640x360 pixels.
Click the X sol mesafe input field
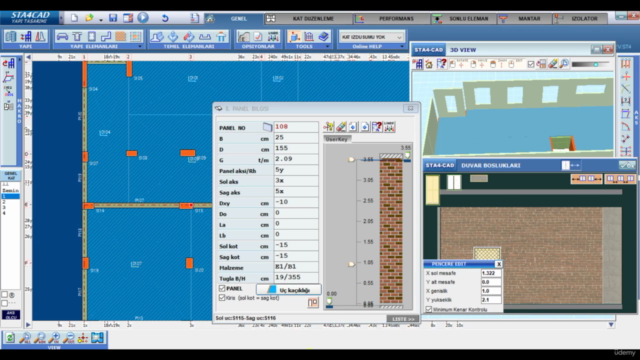[x=491, y=273]
